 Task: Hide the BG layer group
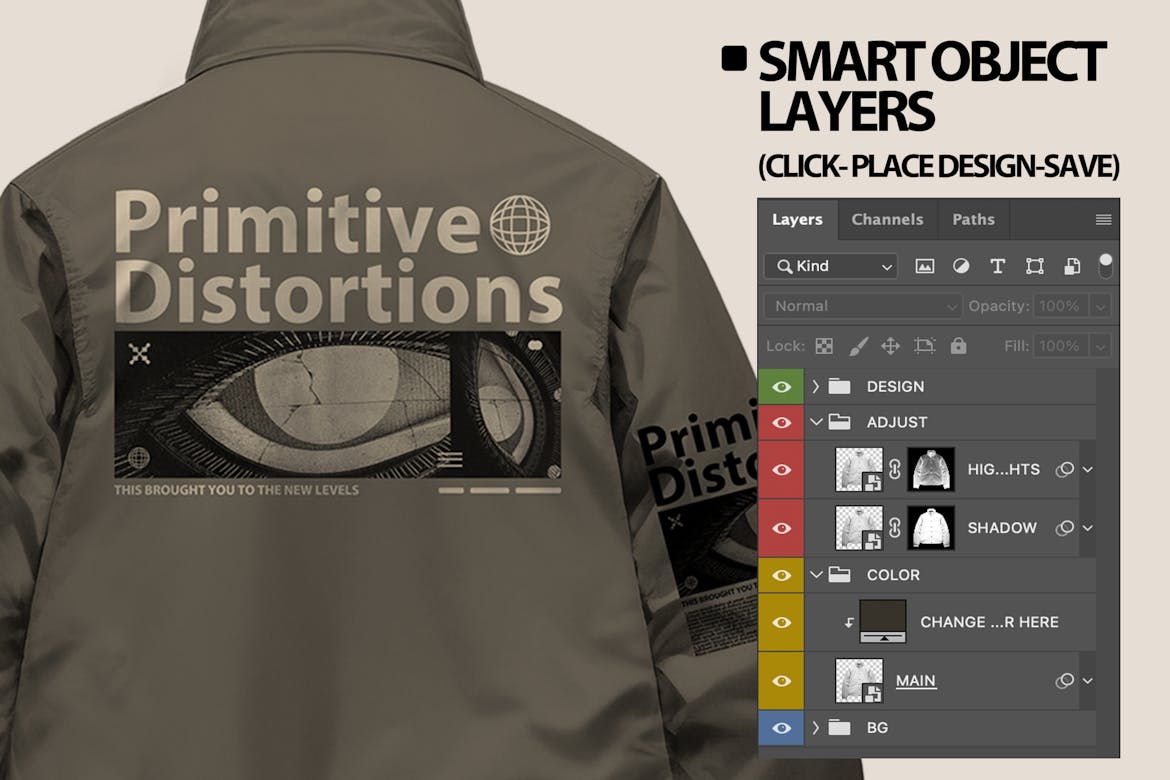(x=781, y=727)
